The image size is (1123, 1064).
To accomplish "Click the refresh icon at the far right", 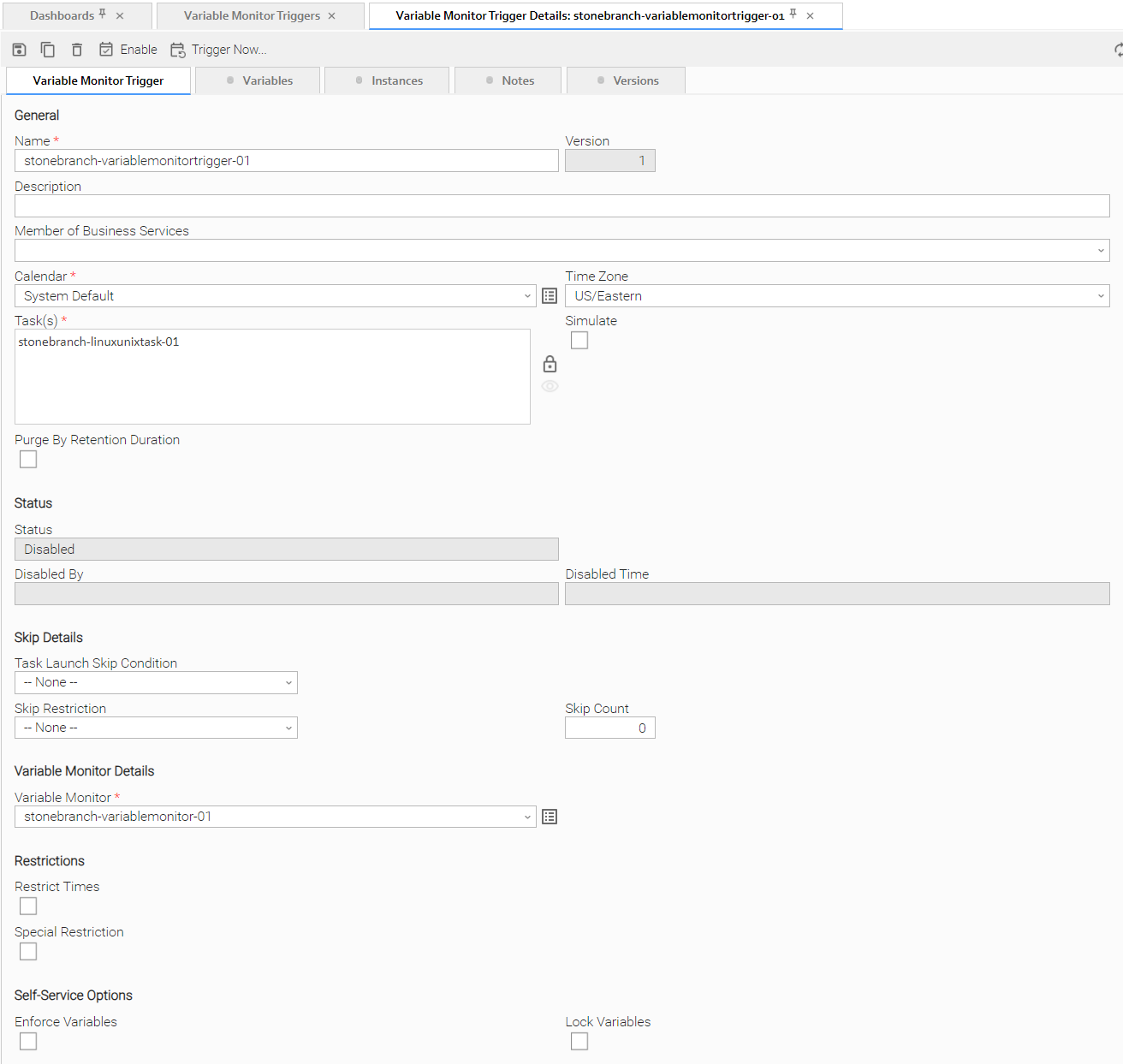I will (x=1118, y=50).
